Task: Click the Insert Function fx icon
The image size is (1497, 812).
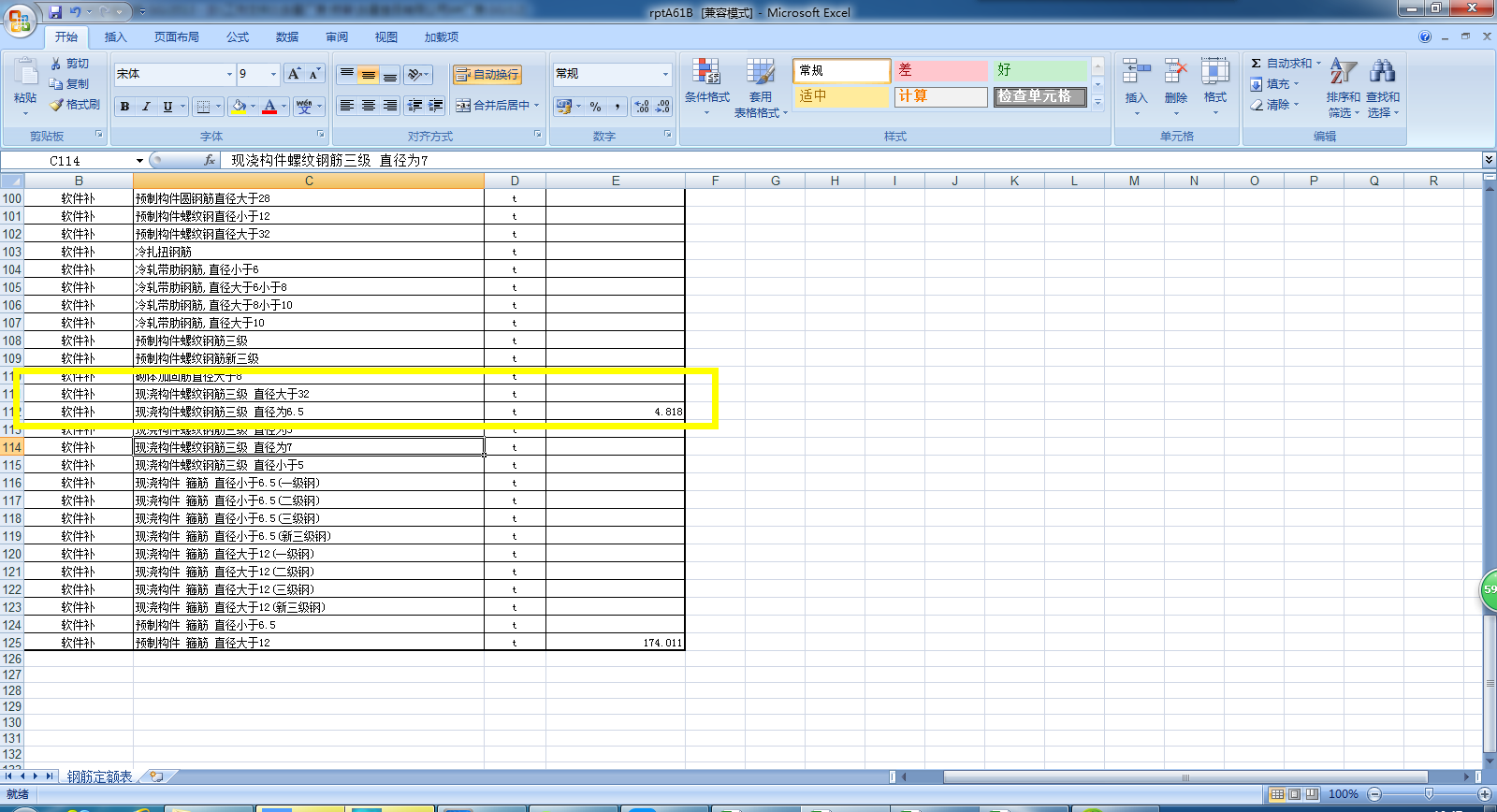Action: pos(210,160)
